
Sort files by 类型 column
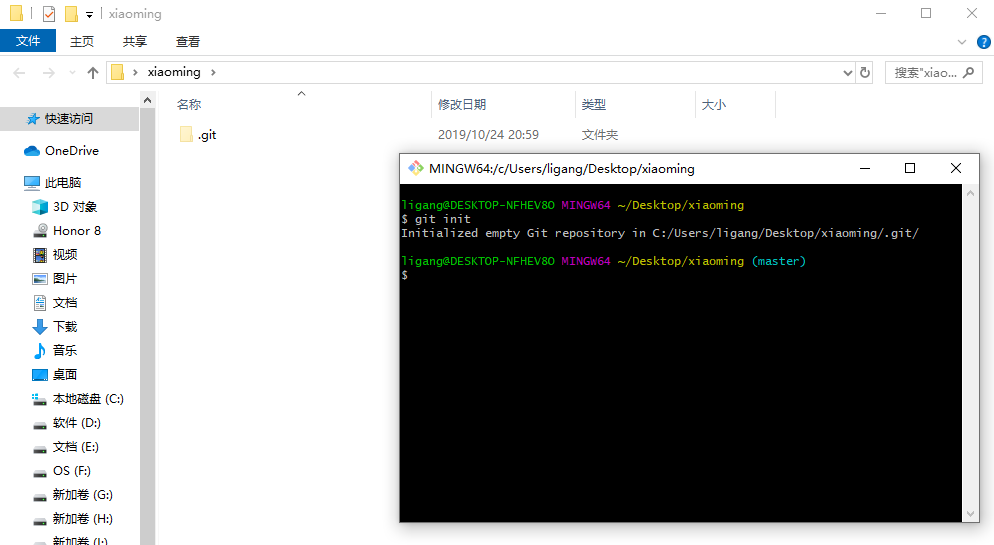click(594, 105)
